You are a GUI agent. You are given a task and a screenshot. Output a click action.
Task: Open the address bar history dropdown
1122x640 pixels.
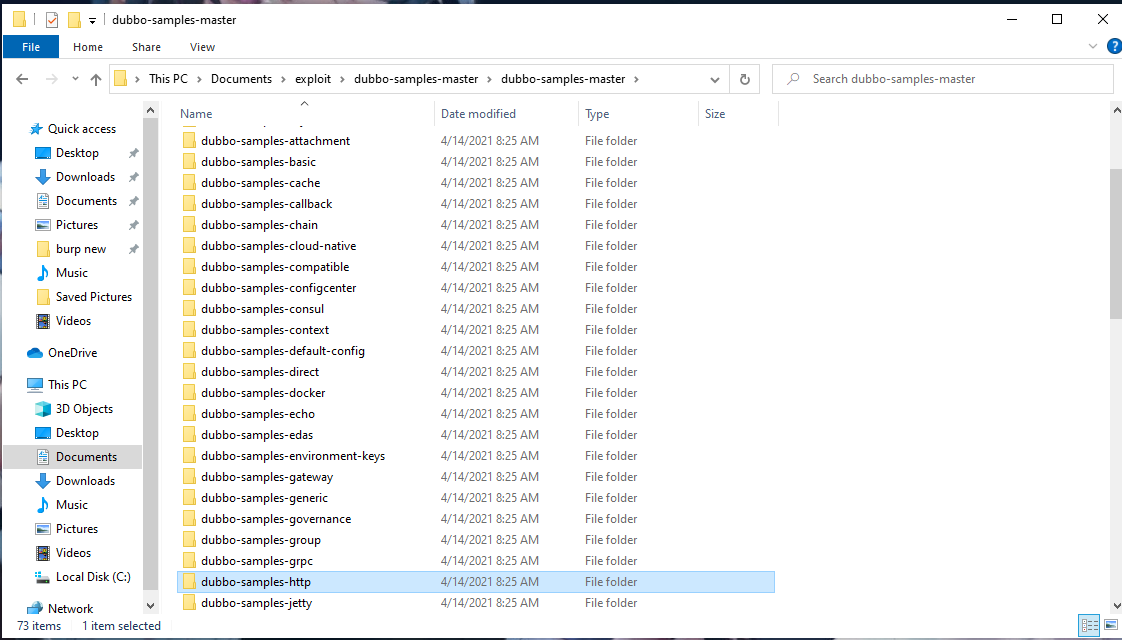[x=714, y=79]
